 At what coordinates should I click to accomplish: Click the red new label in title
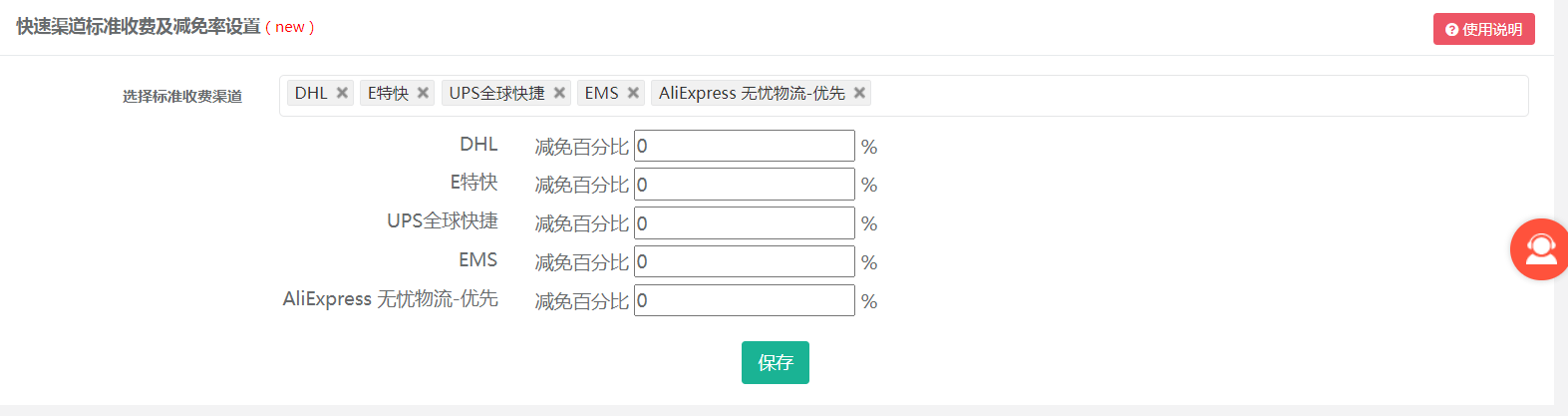click(290, 27)
